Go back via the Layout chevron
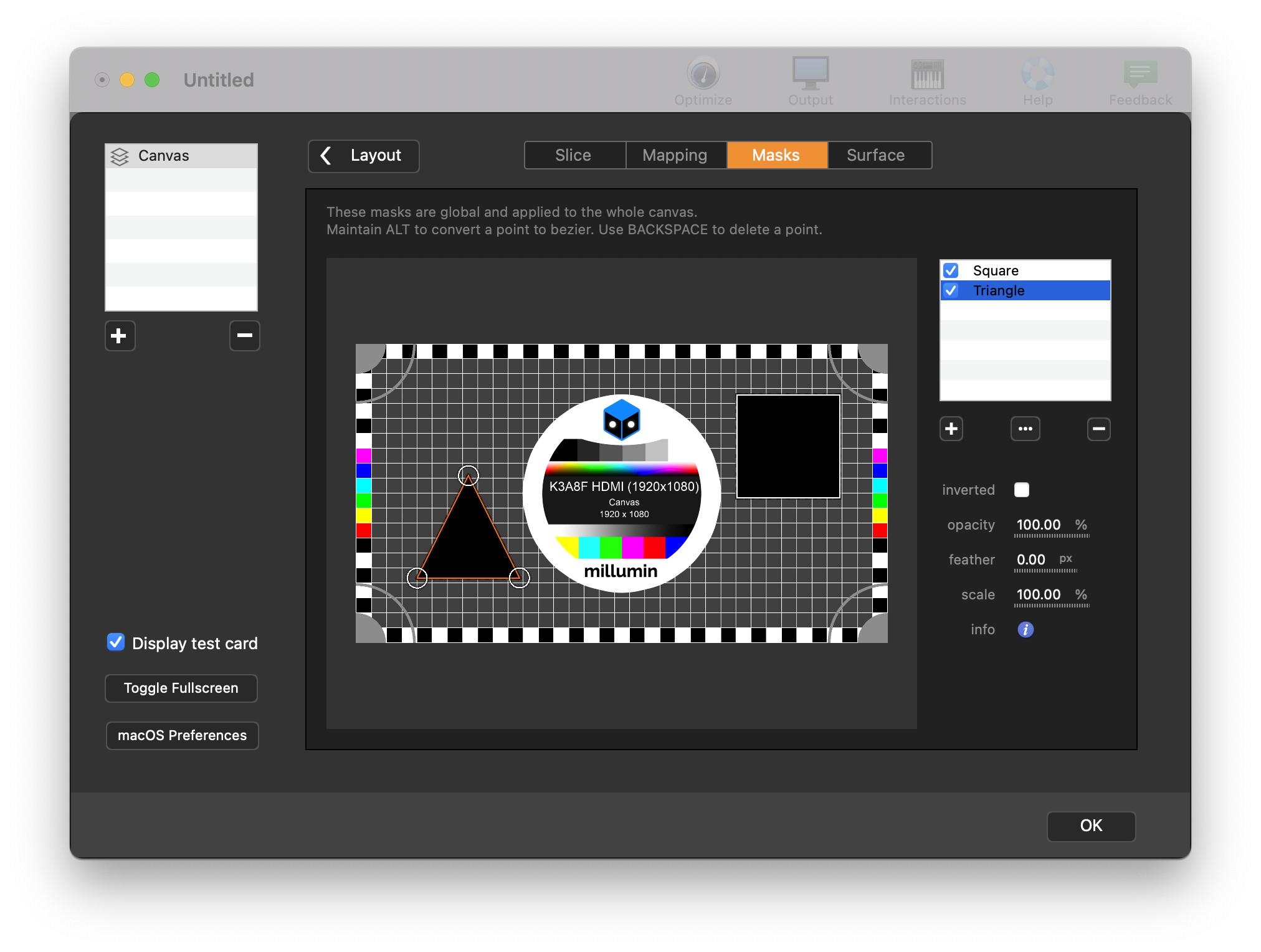This screenshot has width=1261, height=952. click(x=363, y=156)
